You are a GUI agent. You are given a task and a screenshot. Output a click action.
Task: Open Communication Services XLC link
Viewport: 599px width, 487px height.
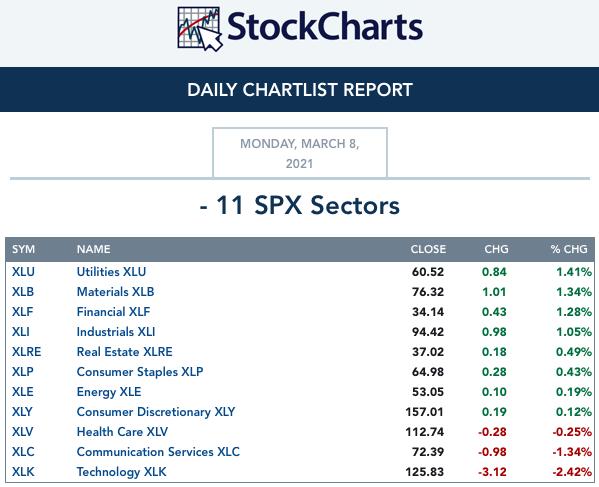pyautogui.click(x=158, y=451)
